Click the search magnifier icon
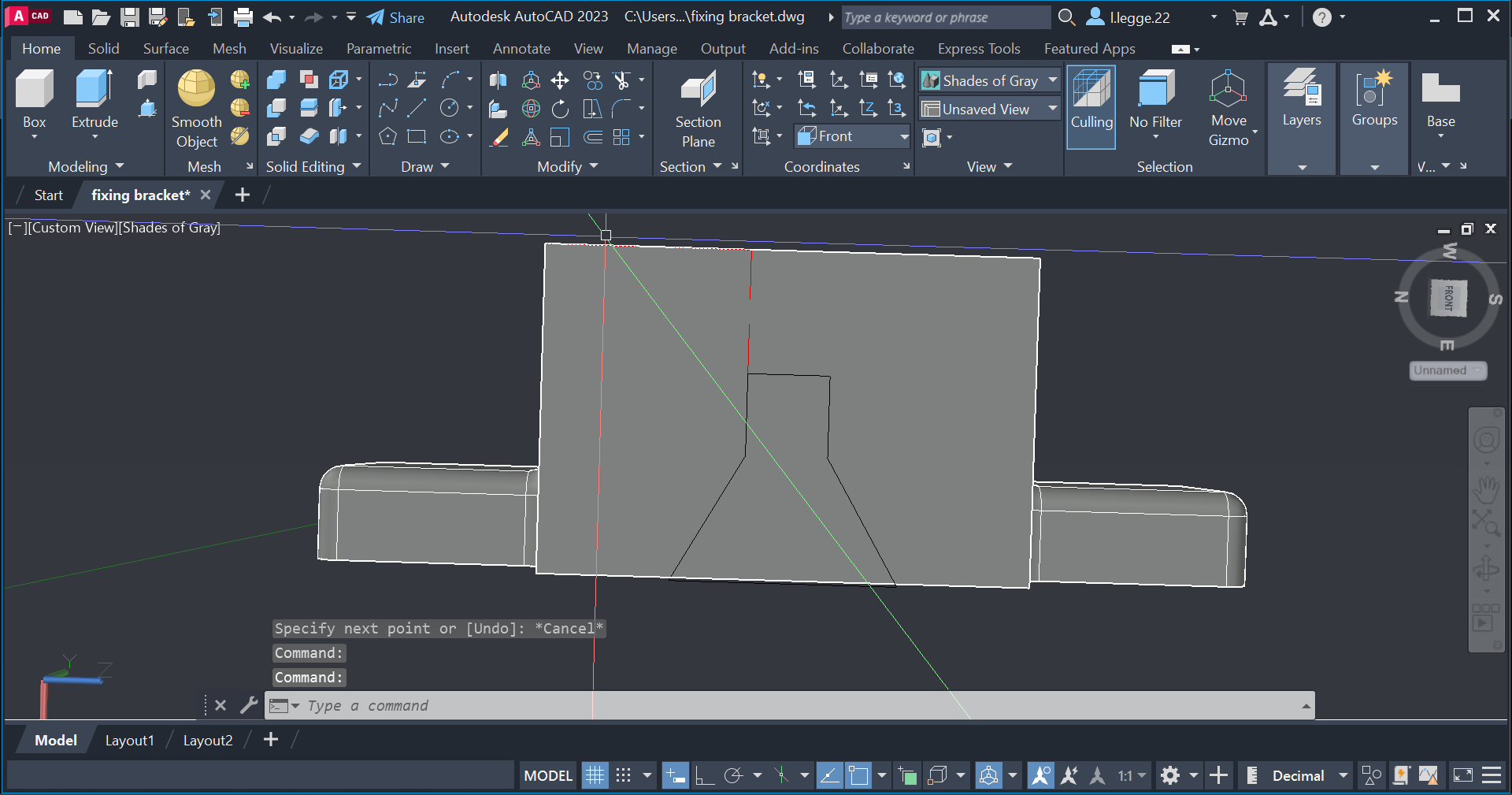 (1066, 17)
